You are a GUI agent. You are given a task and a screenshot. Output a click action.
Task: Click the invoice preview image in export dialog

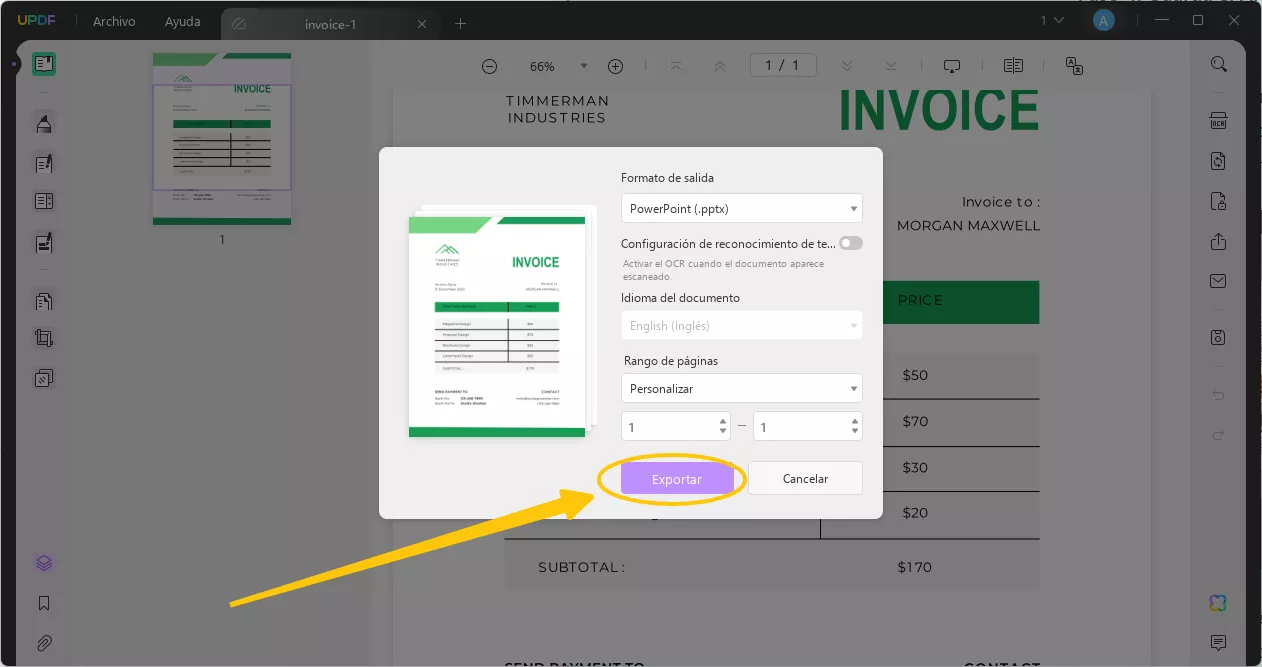tap(497, 327)
